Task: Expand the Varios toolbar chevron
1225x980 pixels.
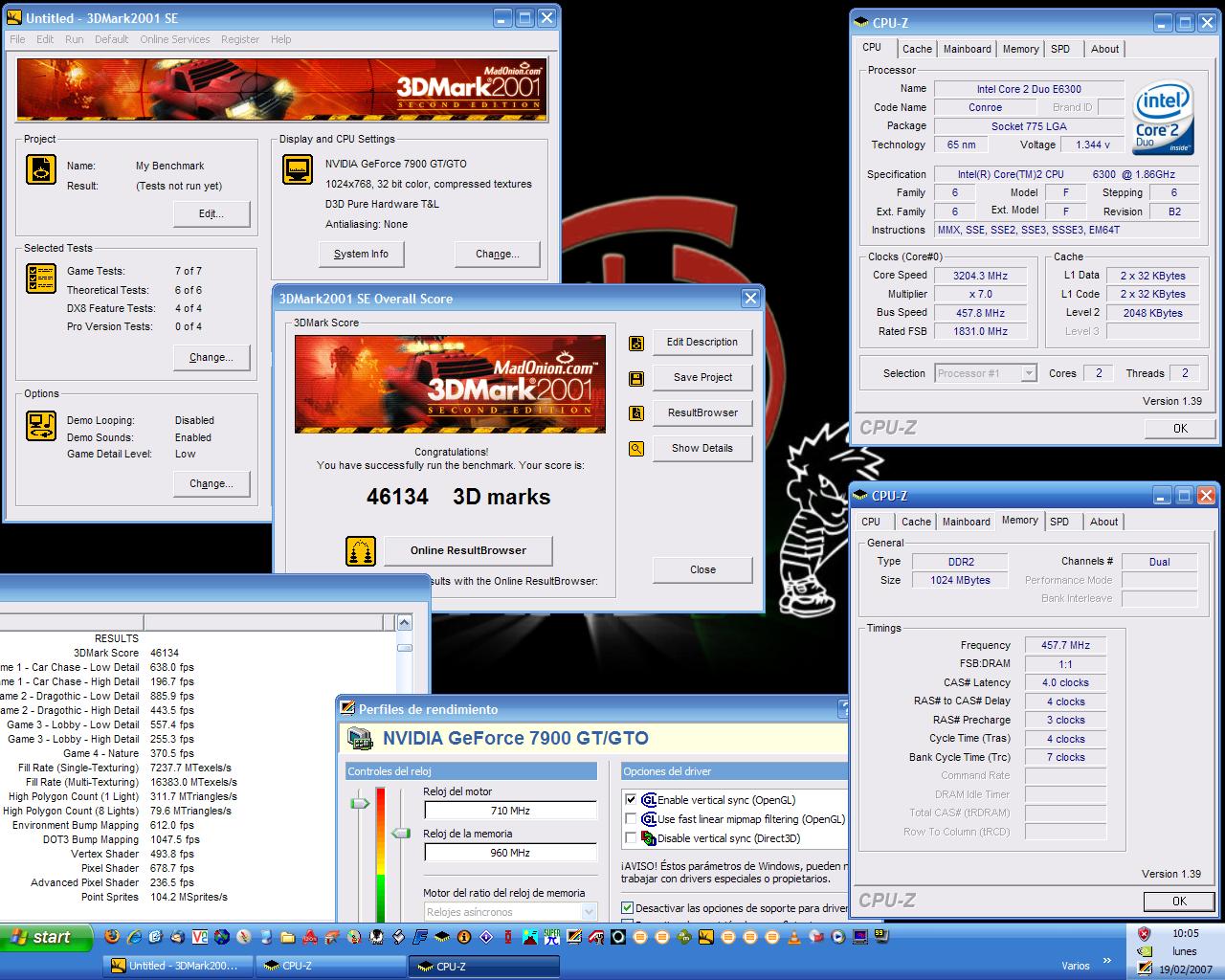Action: (x=1107, y=961)
